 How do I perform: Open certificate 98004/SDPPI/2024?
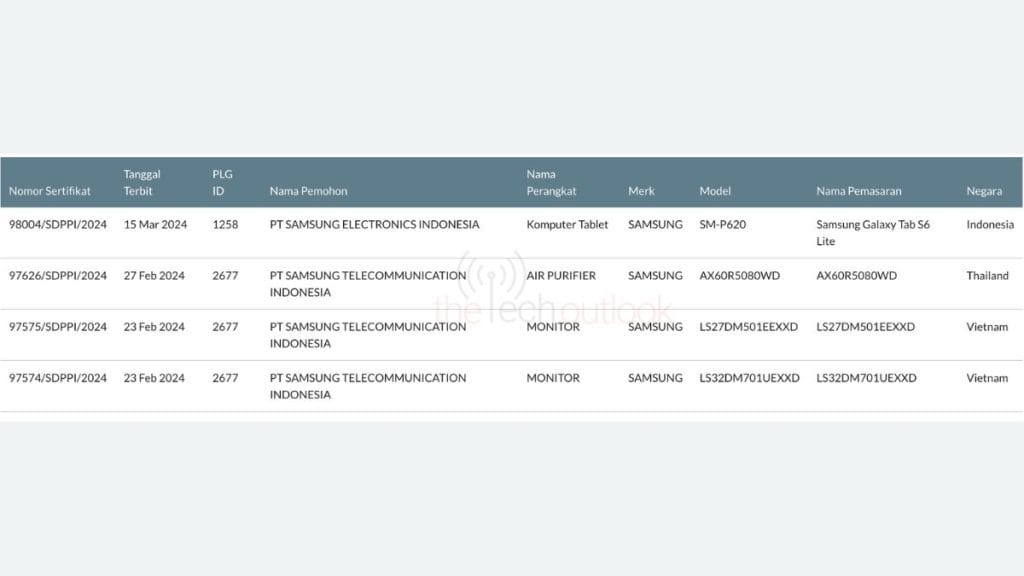(57, 225)
